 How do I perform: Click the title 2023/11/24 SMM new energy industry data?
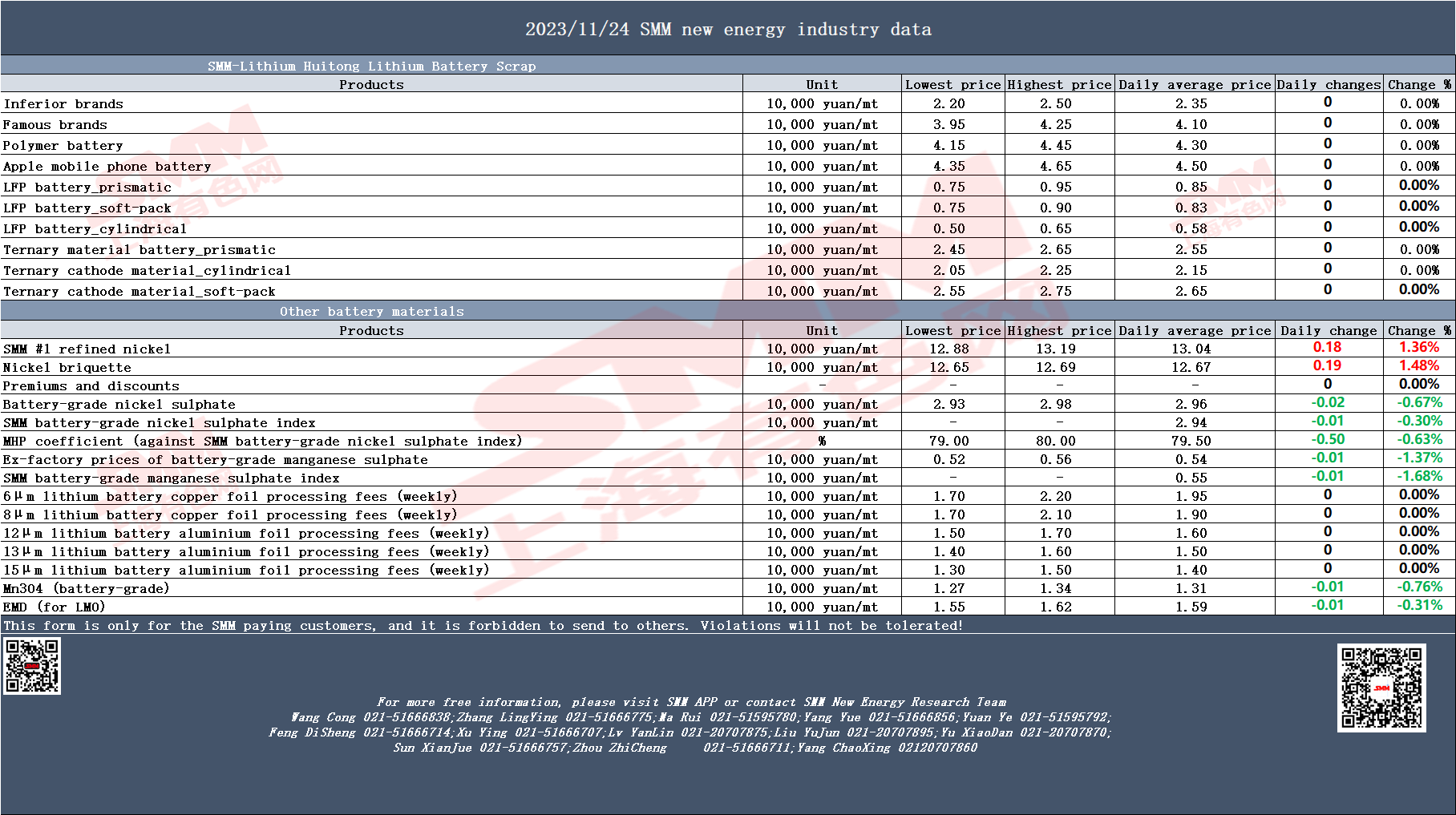pos(728,30)
